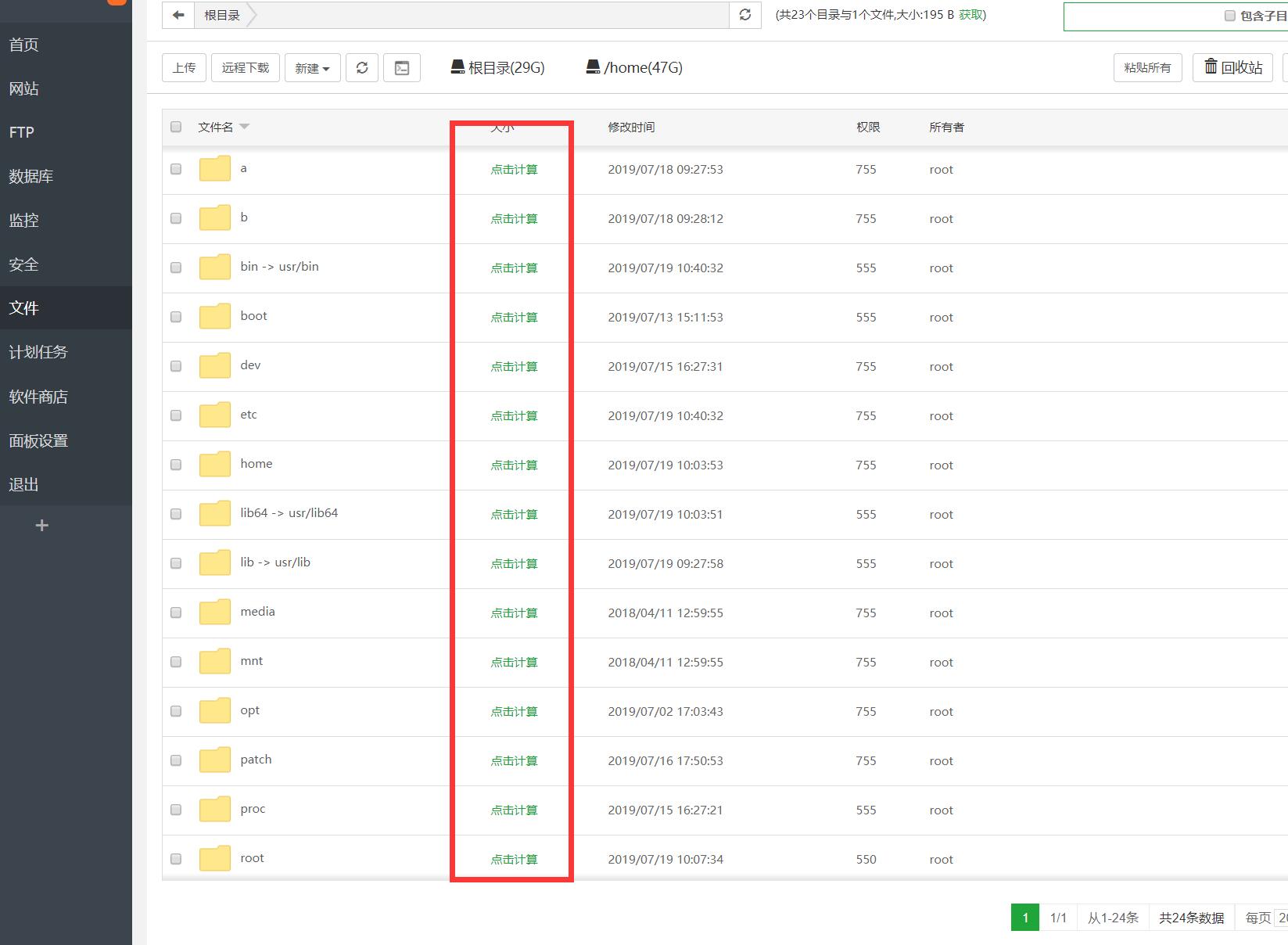Click the refresh icon beside path bar
1288x945 pixels.
[x=745, y=15]
